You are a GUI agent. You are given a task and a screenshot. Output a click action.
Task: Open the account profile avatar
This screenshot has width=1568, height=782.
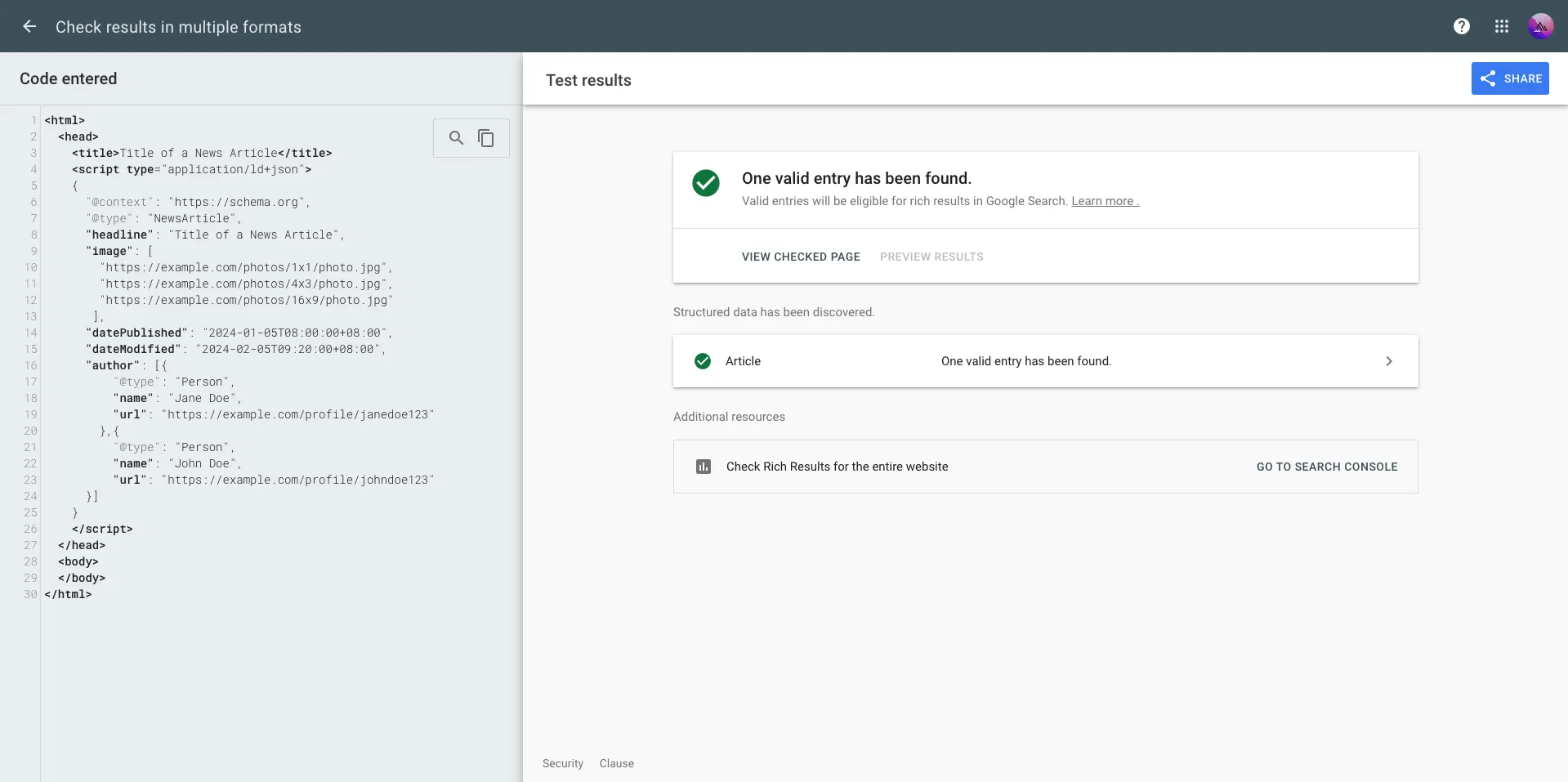tap(1540, 26)
